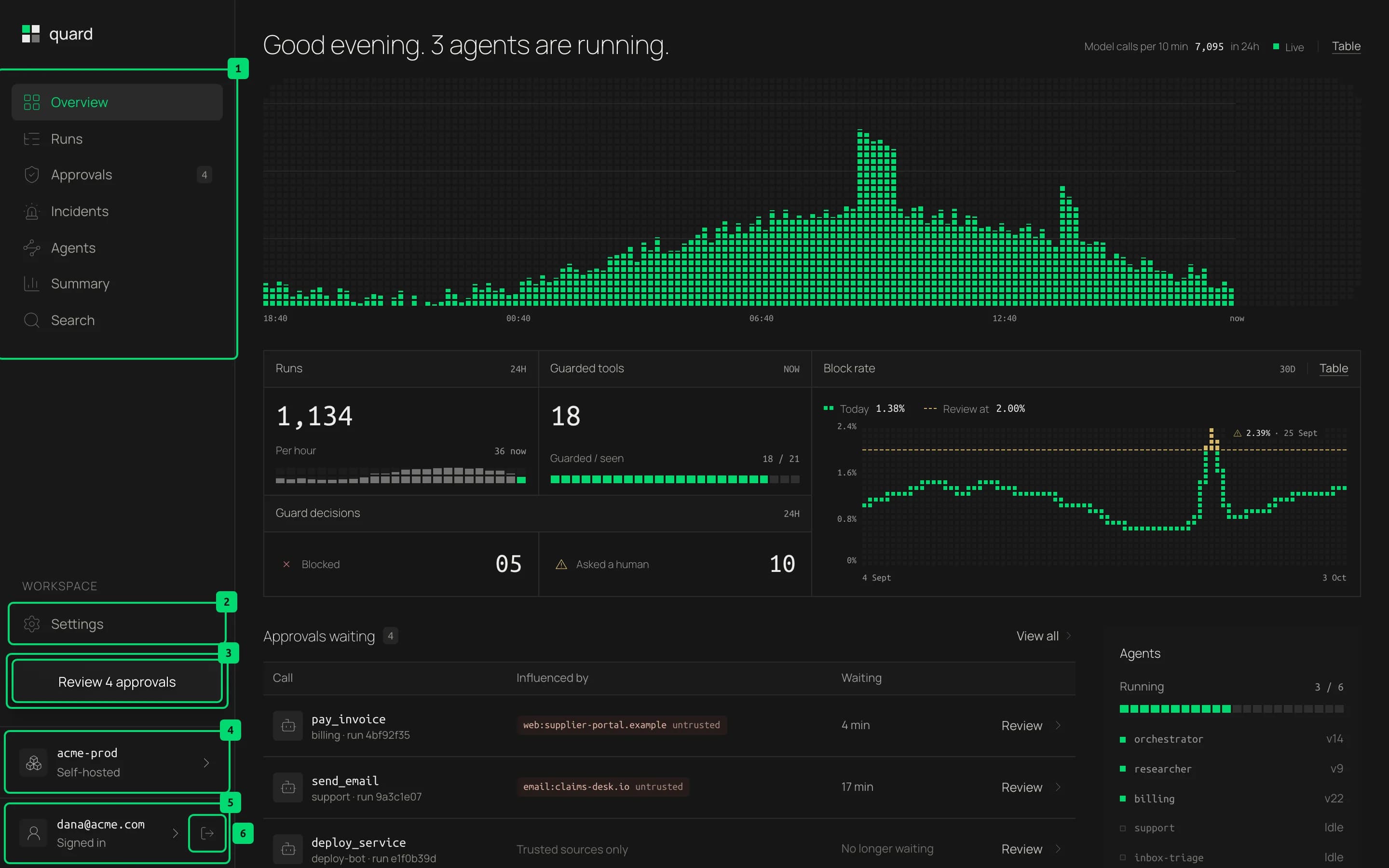Click the Agents nodes icon
This screenshot has width=1389, height=868.
31,248
